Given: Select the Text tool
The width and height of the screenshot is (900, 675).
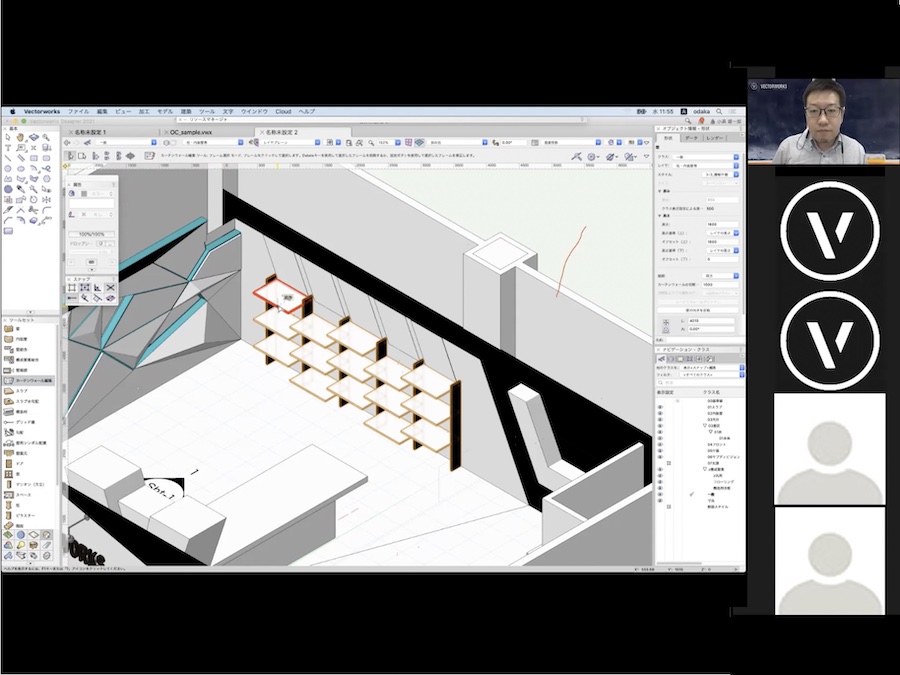Looking at the screenshot, I should click(8, 148).
